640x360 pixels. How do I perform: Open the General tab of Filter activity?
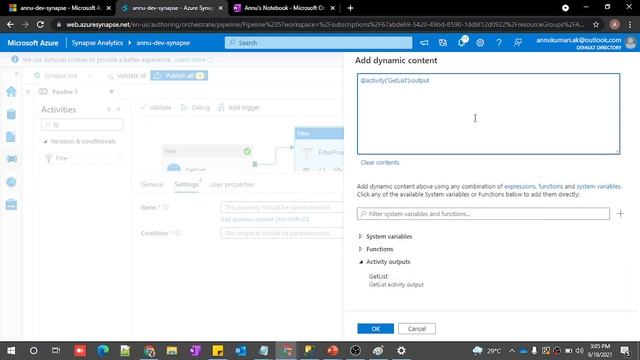[x=151, y=184]
